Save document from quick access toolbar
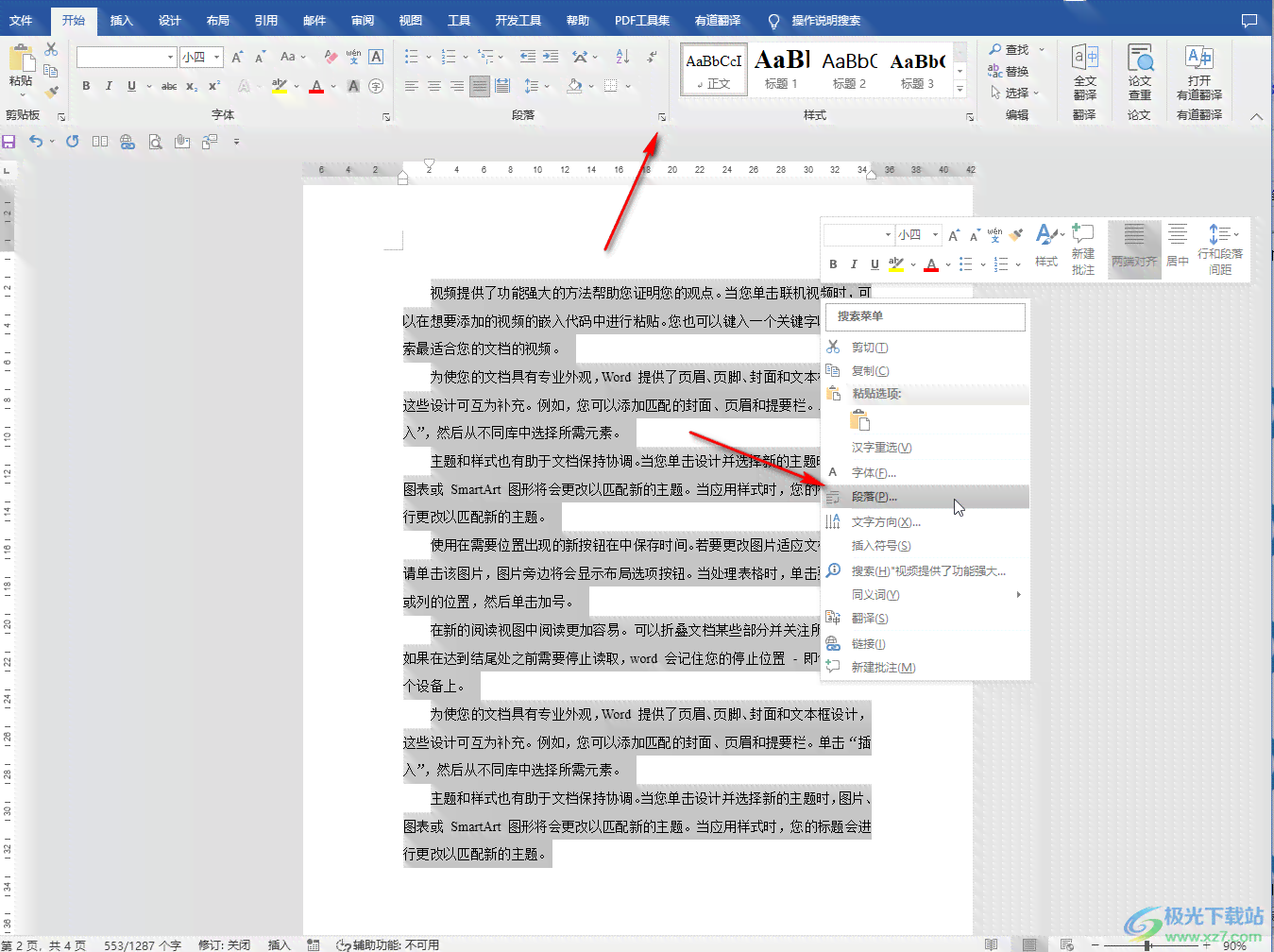This screenshot has width=1274, height=952. [x=8, y=142]
